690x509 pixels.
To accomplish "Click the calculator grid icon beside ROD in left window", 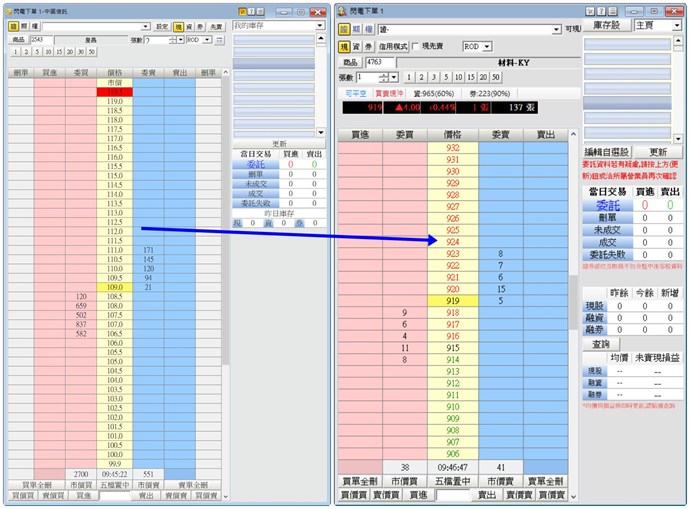I will pos(220,40).
